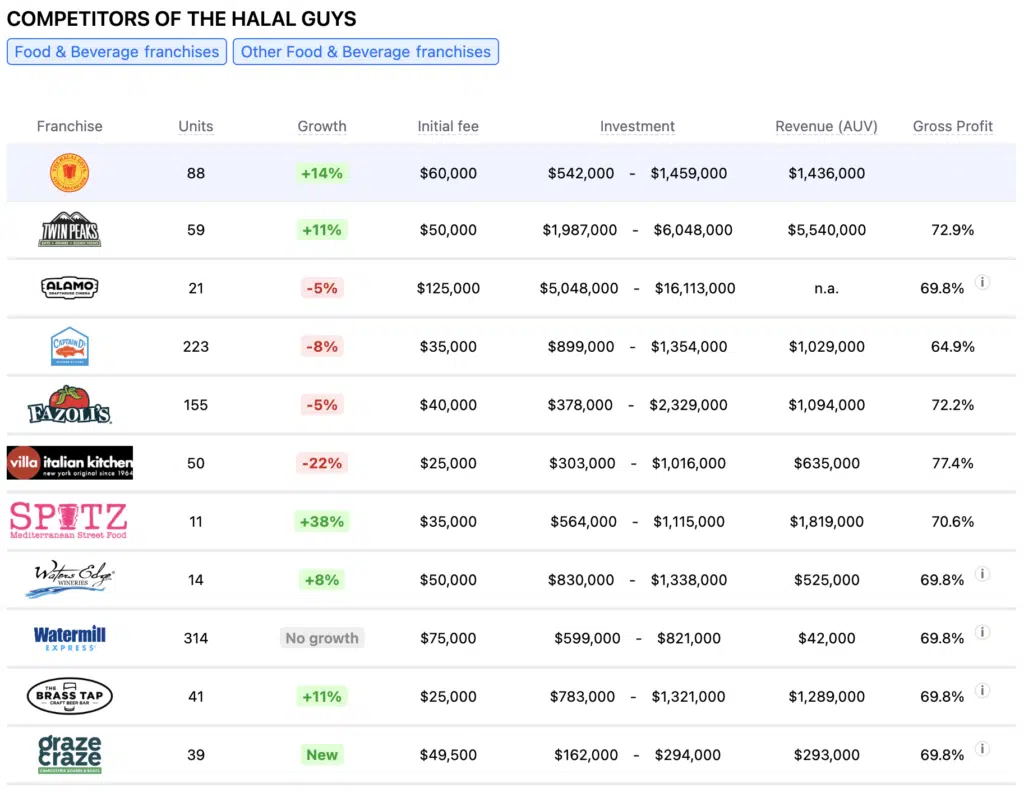
Task: Click The Halal Guys logo
Action: coord(69,173)
